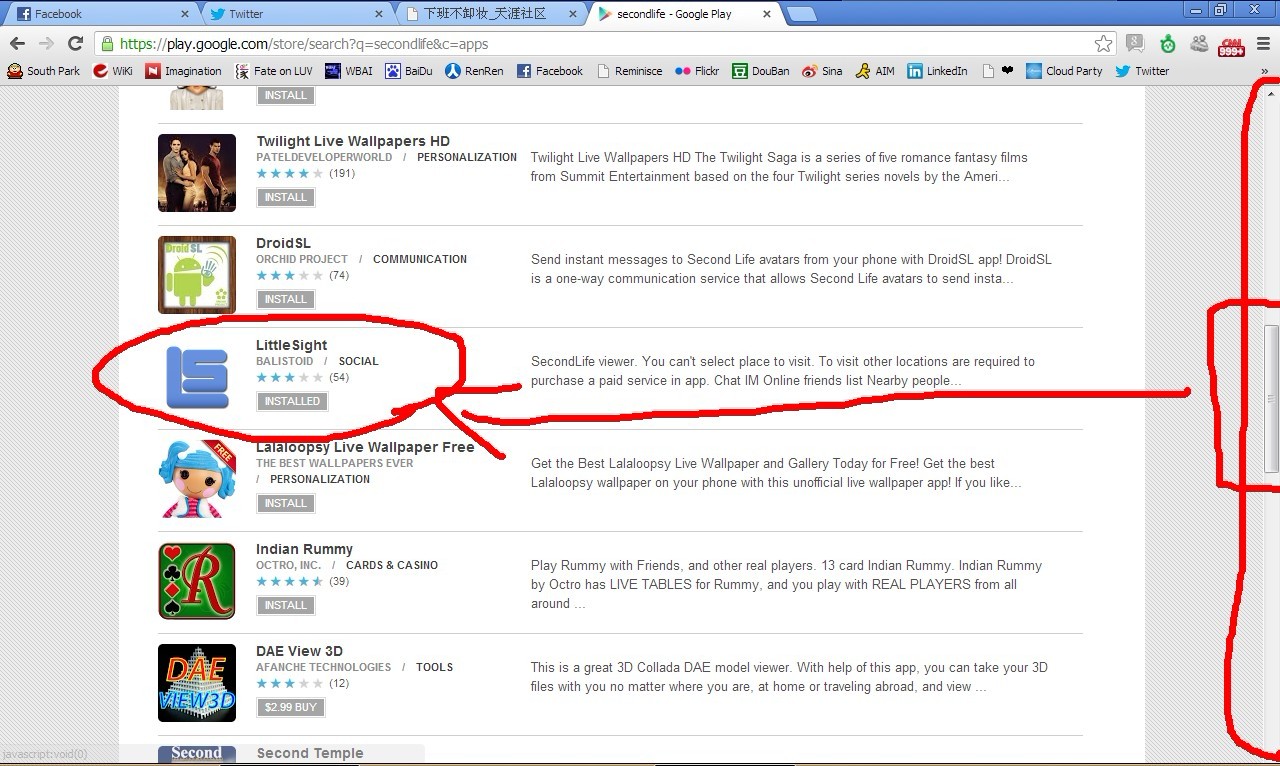Screen dimensions: 1280x766
Task: Close the Facebook browser tab
Action: (x=184, y=14)
